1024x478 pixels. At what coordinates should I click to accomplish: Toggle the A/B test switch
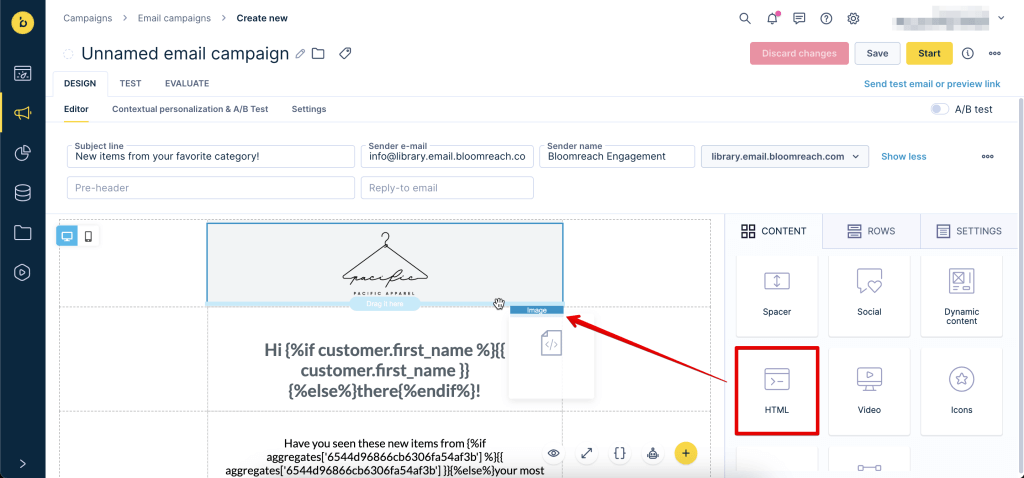pyautogui.click(x=939, y=109)
